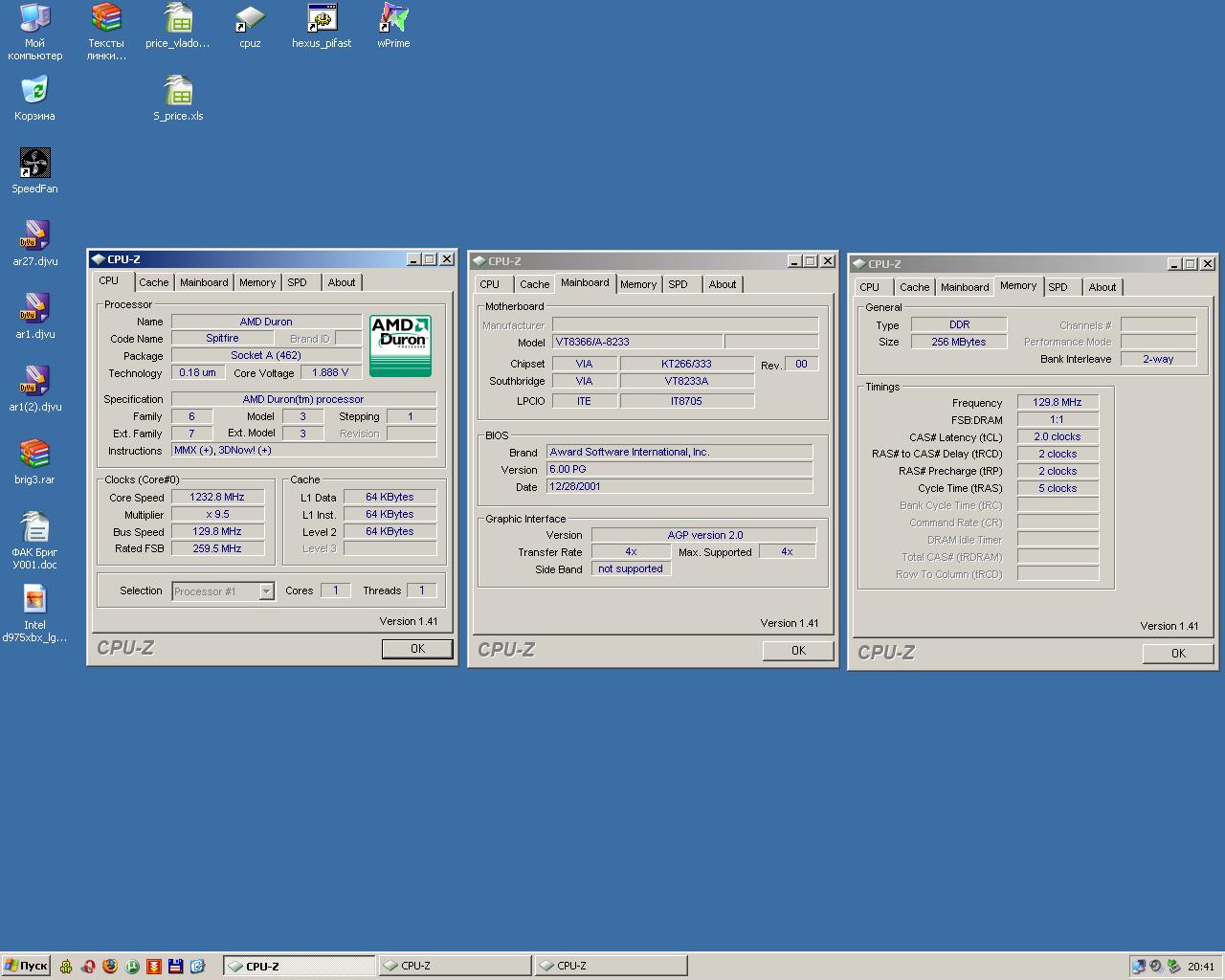This screenshot has width=1225, height=980.
Task: Open About tab in the middle CPU-Z window
Action: point(723,284)
